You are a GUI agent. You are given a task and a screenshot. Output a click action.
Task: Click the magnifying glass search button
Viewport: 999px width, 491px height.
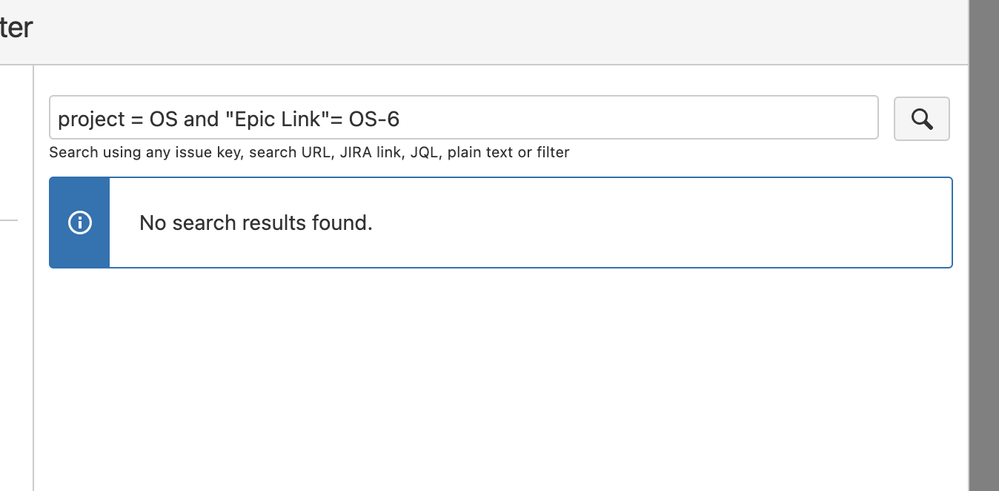(921, 119)
